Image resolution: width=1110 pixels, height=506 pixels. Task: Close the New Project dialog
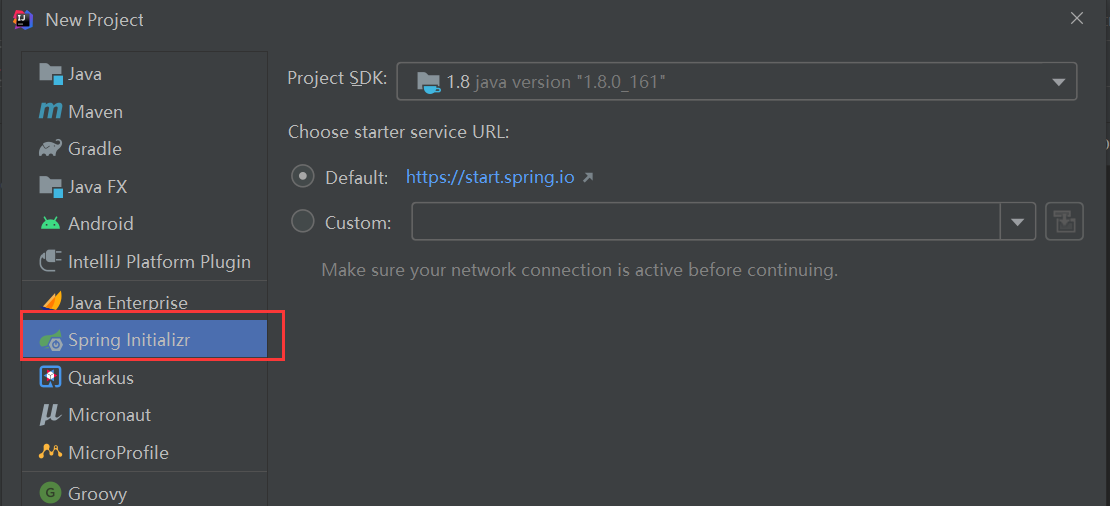tap(1077, 19)
